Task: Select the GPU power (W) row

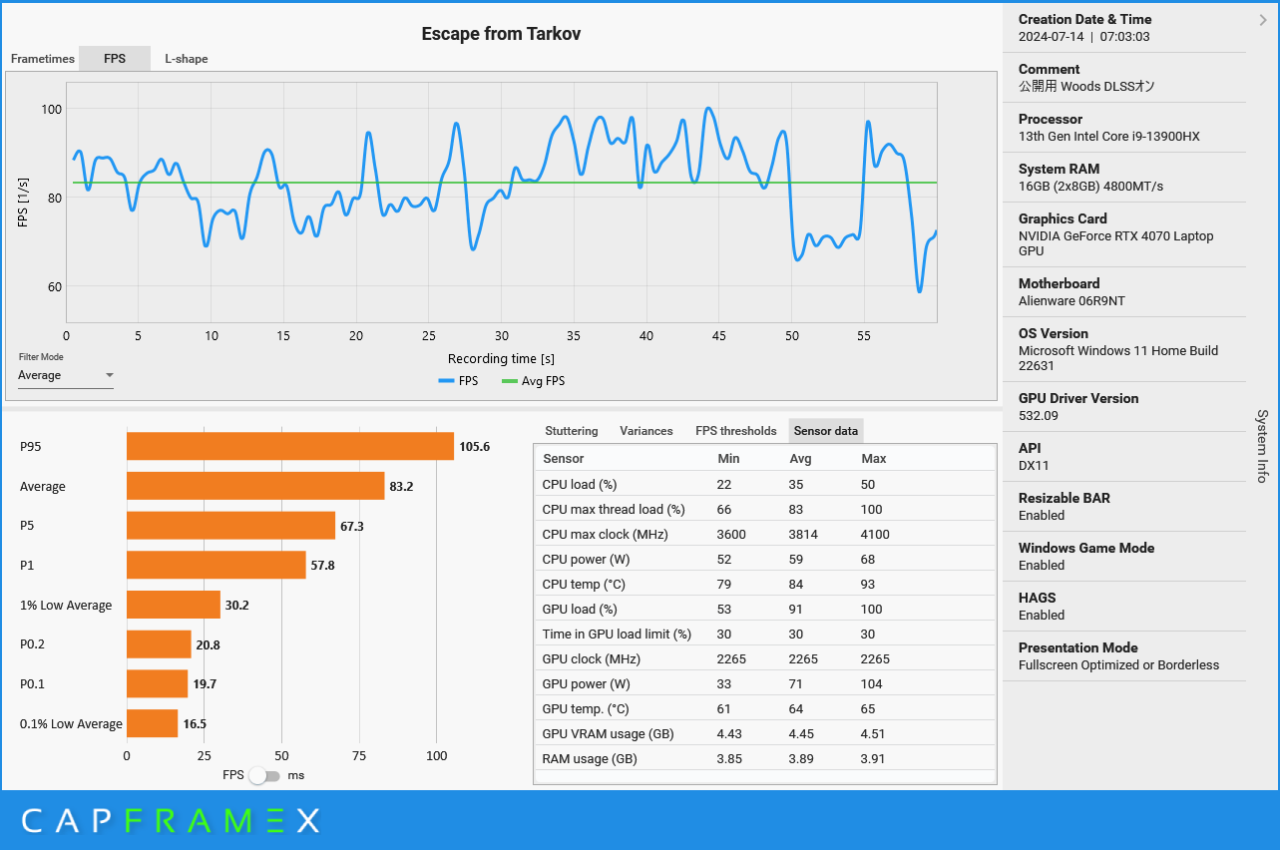Action: coord(765,684)
